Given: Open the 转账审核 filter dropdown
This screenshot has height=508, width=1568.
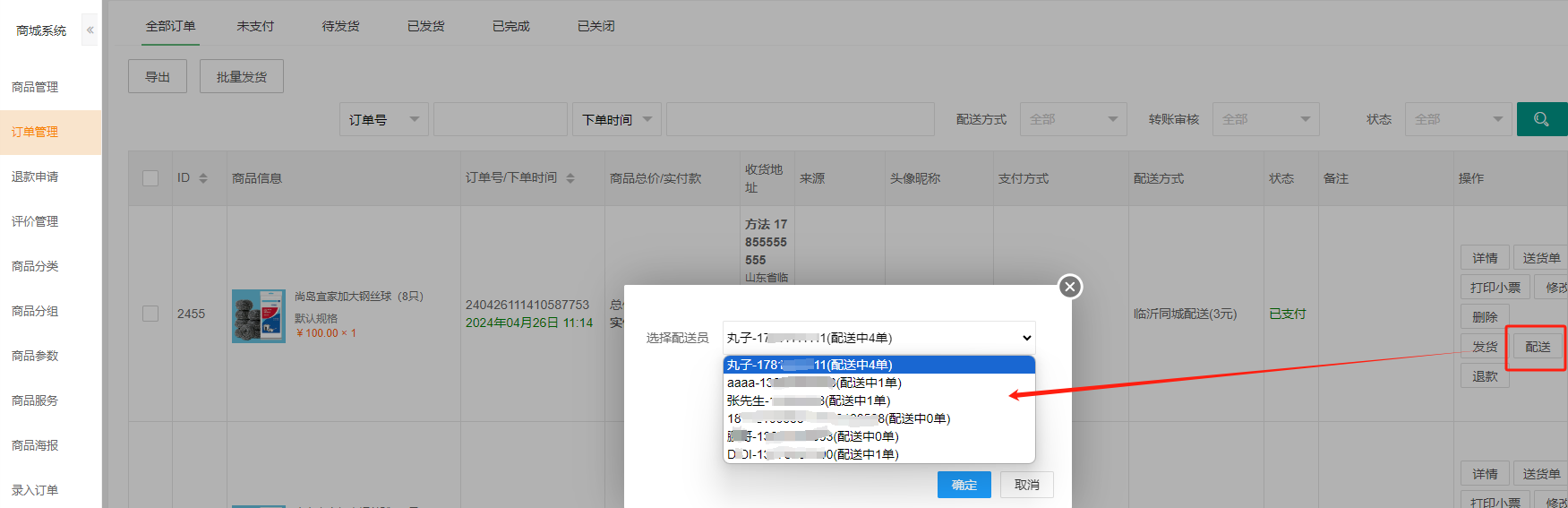Looking at the screenshot, I should click(x=1265, y=119).
